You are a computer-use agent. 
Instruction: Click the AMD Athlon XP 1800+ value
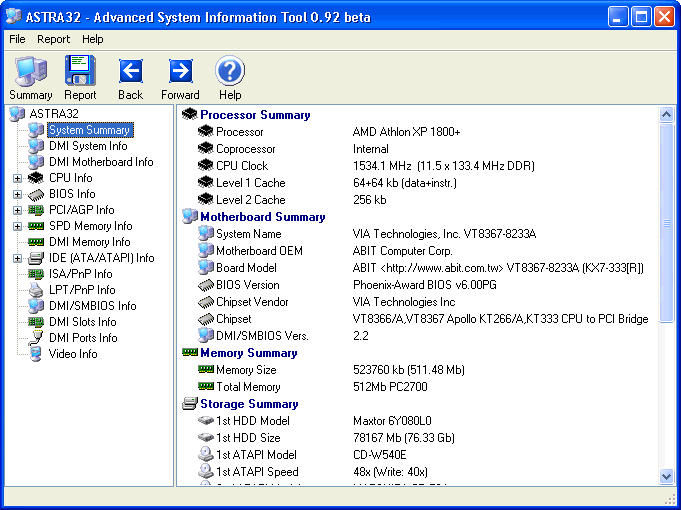407,132
